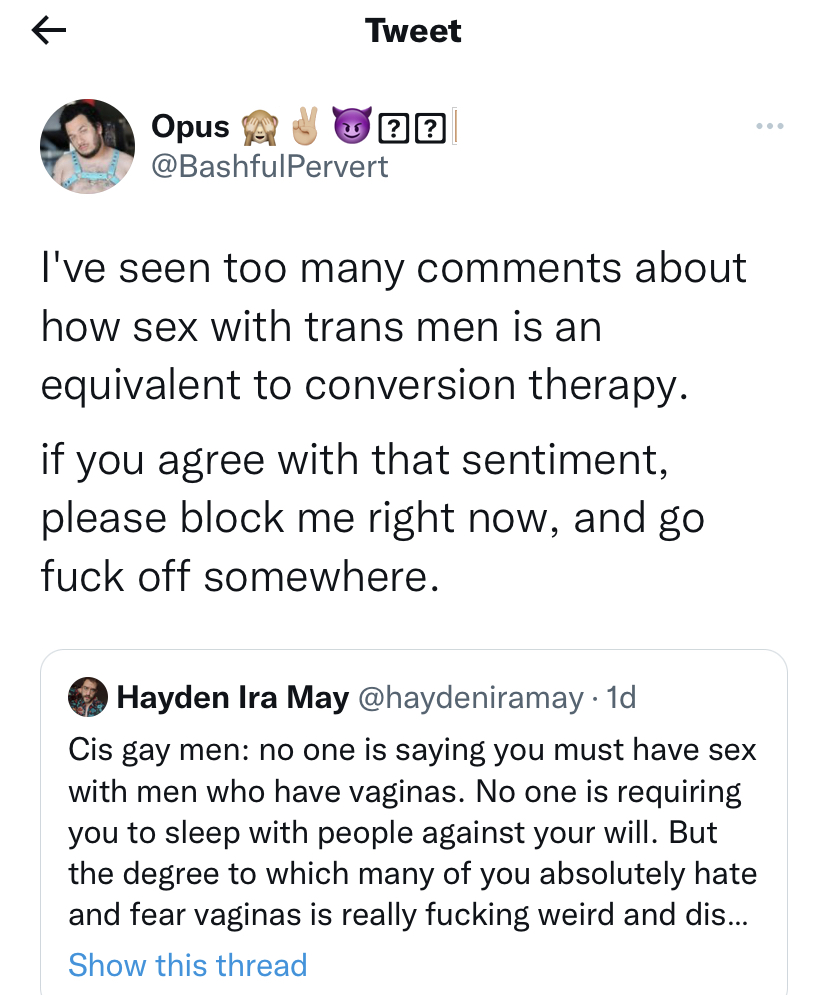Open the @haydeniramay handle
Screen dimensions: 828x995
469,697
